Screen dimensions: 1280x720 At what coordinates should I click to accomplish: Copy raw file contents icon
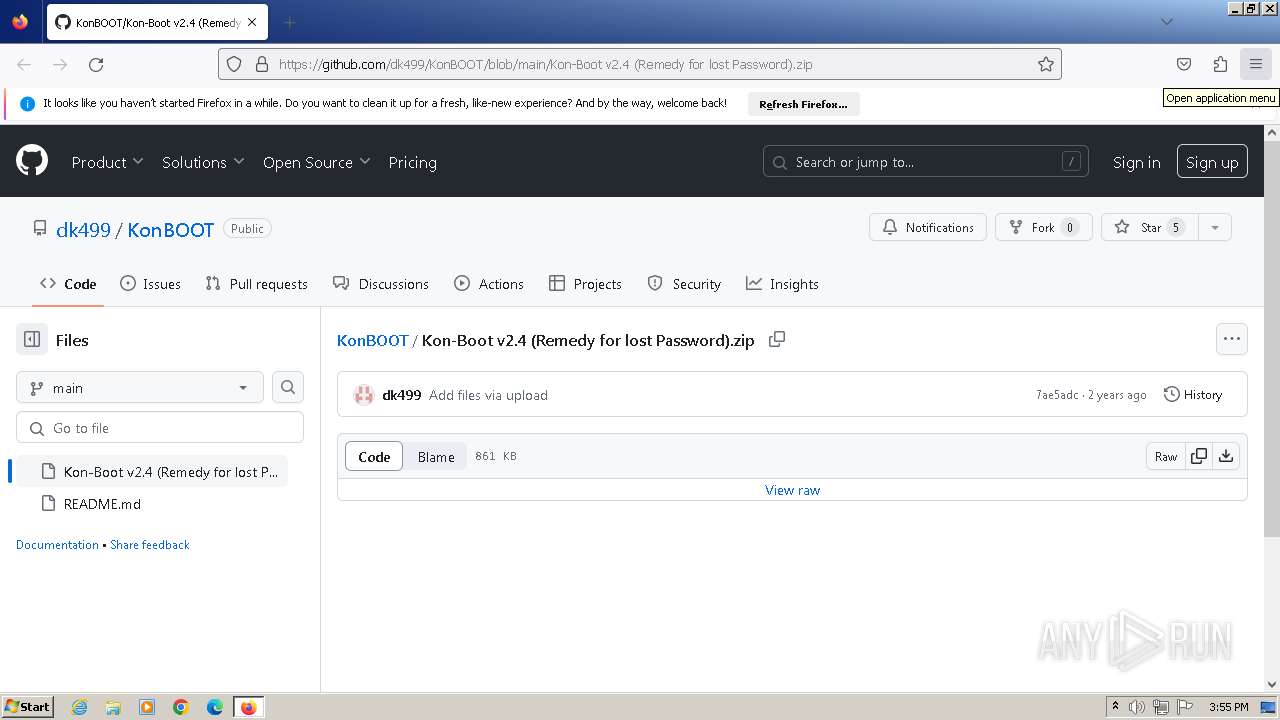click(1199, 456)
